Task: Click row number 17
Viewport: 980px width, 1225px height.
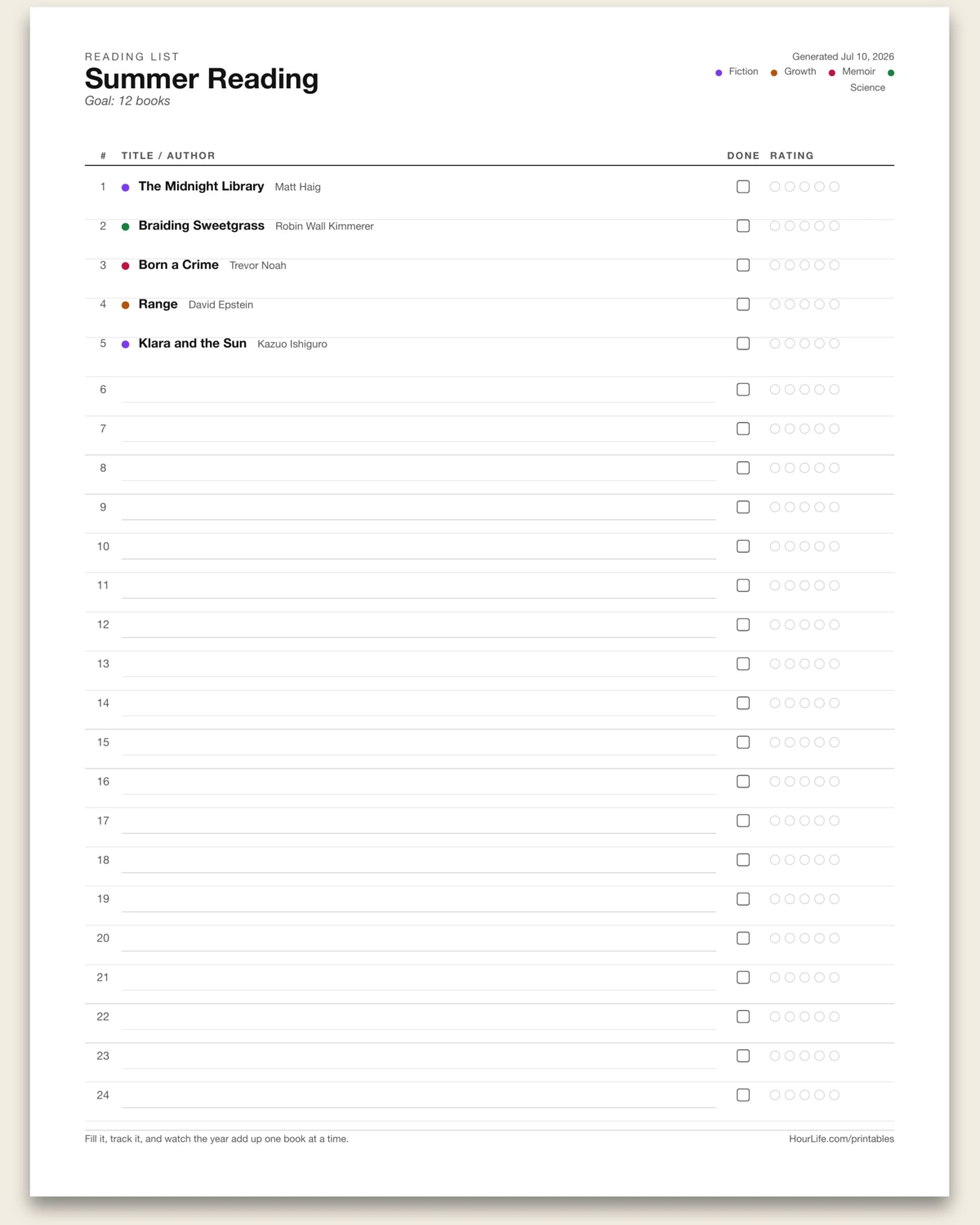Action: click(103, 821)
